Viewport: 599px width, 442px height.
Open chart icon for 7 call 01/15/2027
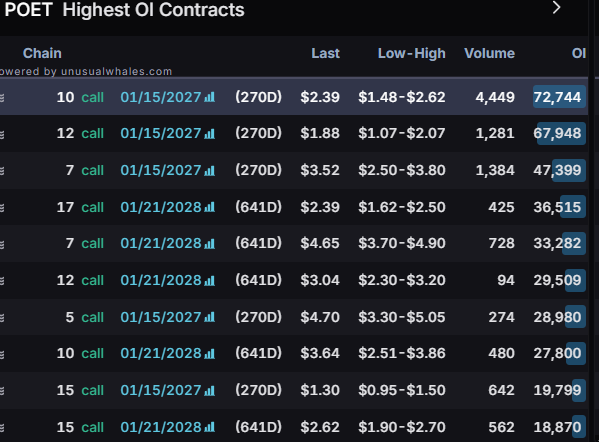(x=209, y=170)
